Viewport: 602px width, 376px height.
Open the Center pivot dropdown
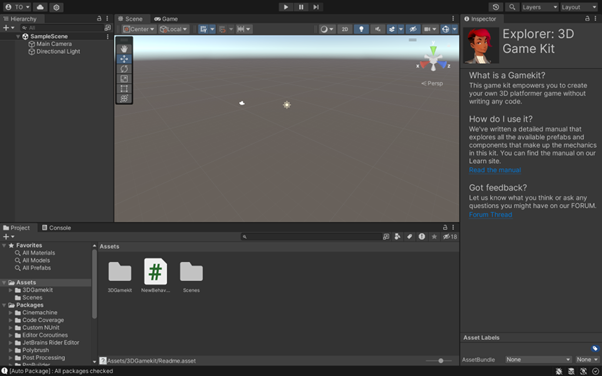[x=139, y=29]
